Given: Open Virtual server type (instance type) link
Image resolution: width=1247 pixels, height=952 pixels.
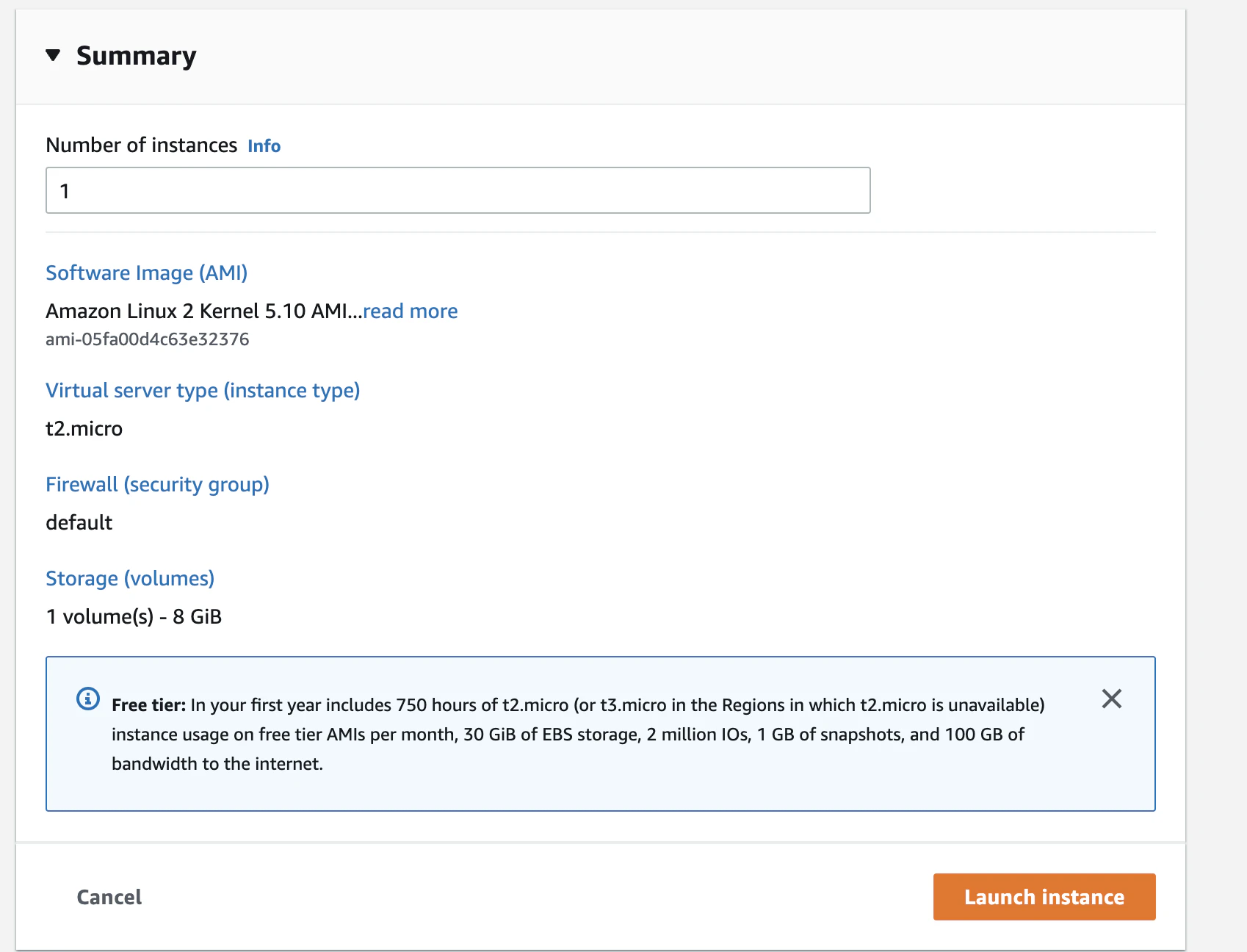Looking at the screenshot, I should click(203, 390).
